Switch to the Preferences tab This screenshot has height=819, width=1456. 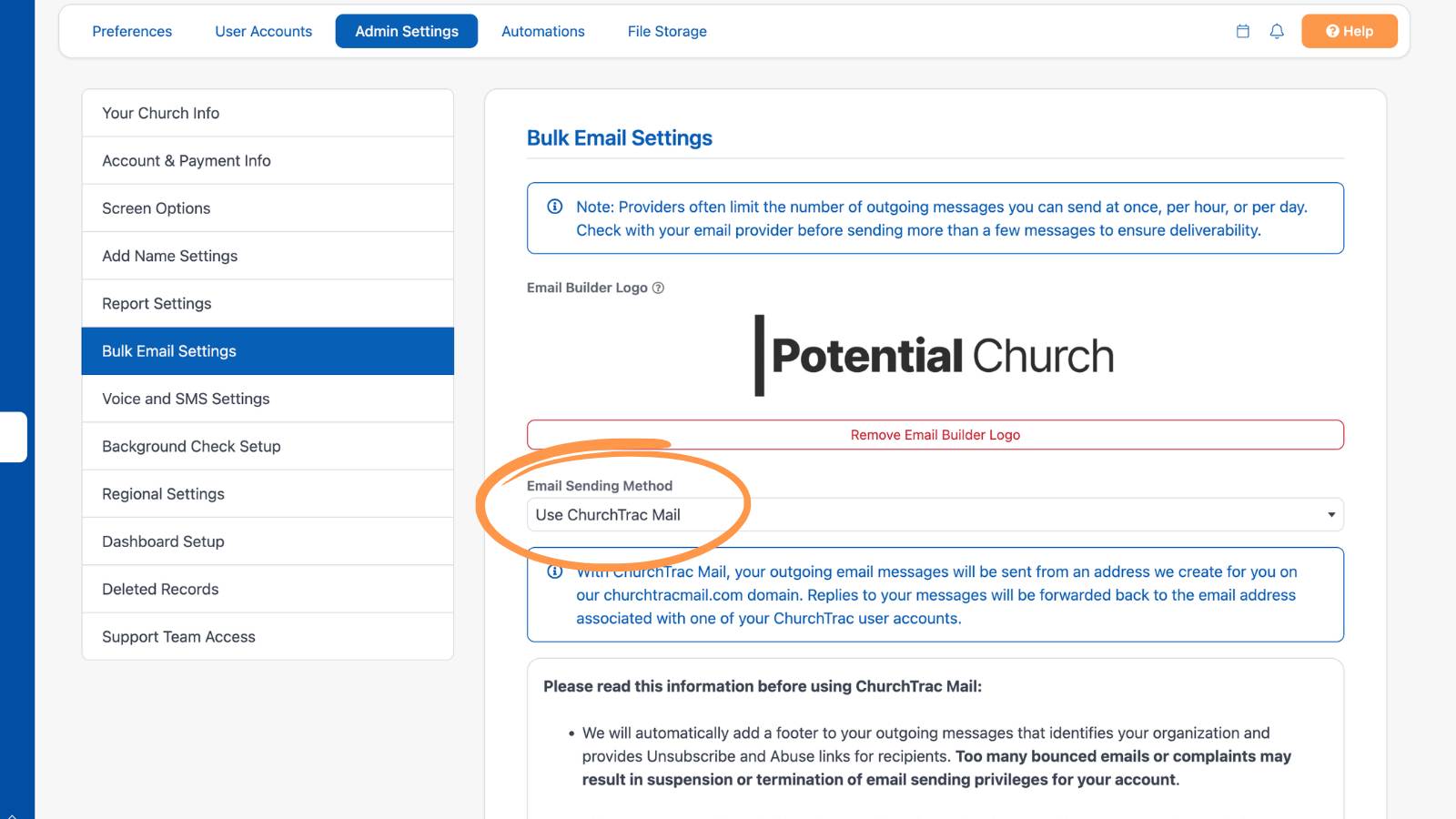tap(132, 31)
